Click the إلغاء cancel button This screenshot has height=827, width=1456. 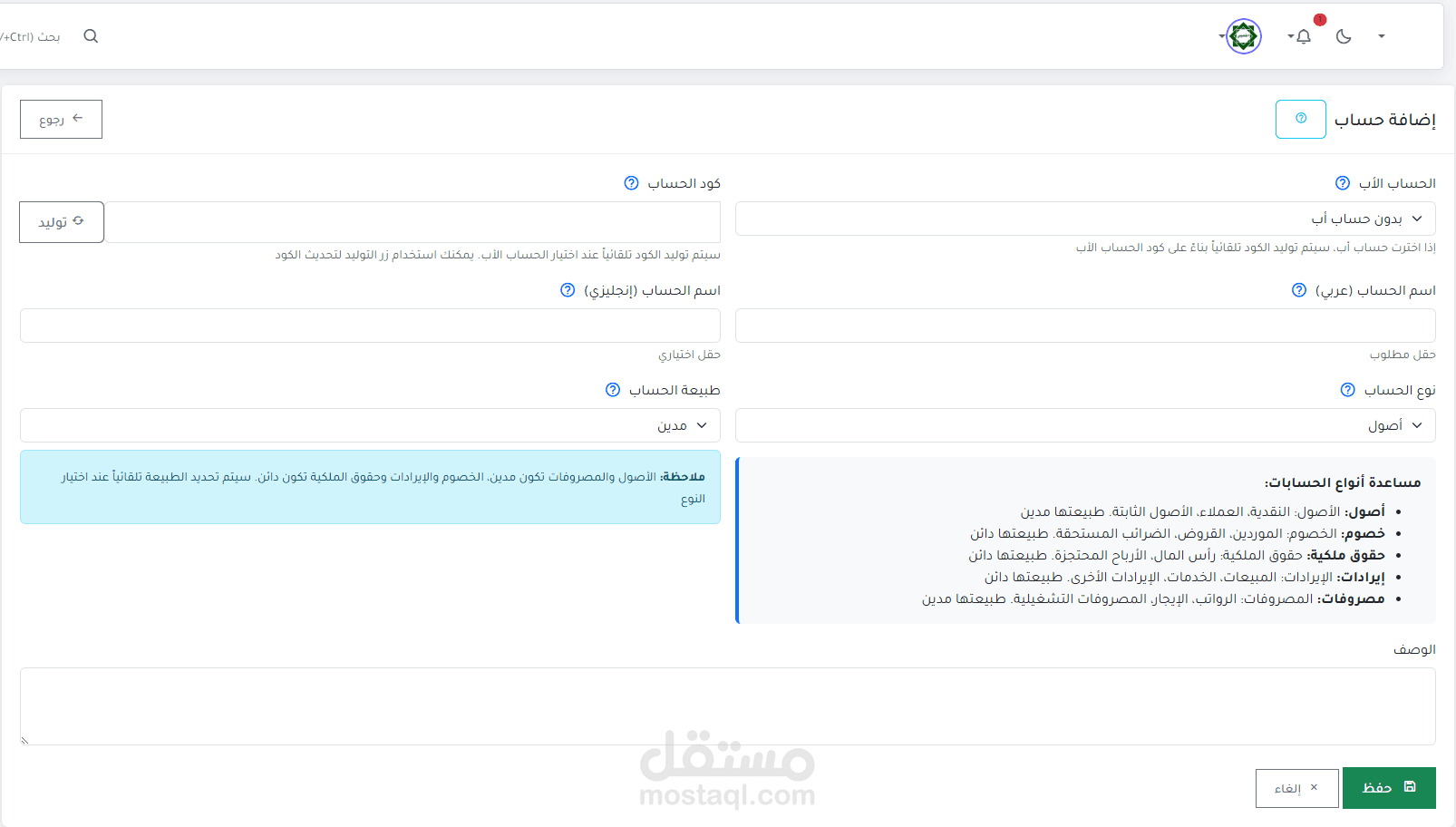(x=1296, y=788)
